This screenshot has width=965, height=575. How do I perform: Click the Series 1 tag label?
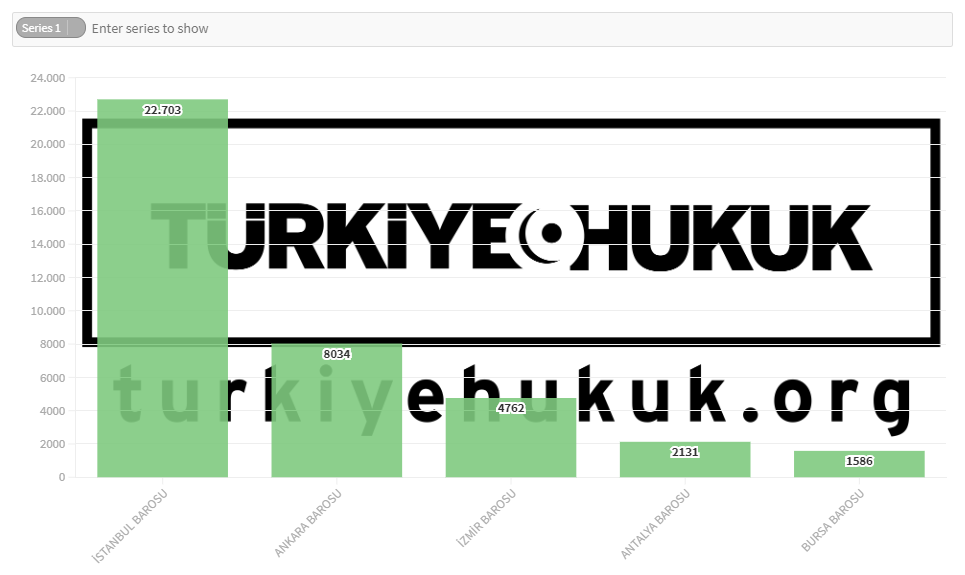(41, 28)
